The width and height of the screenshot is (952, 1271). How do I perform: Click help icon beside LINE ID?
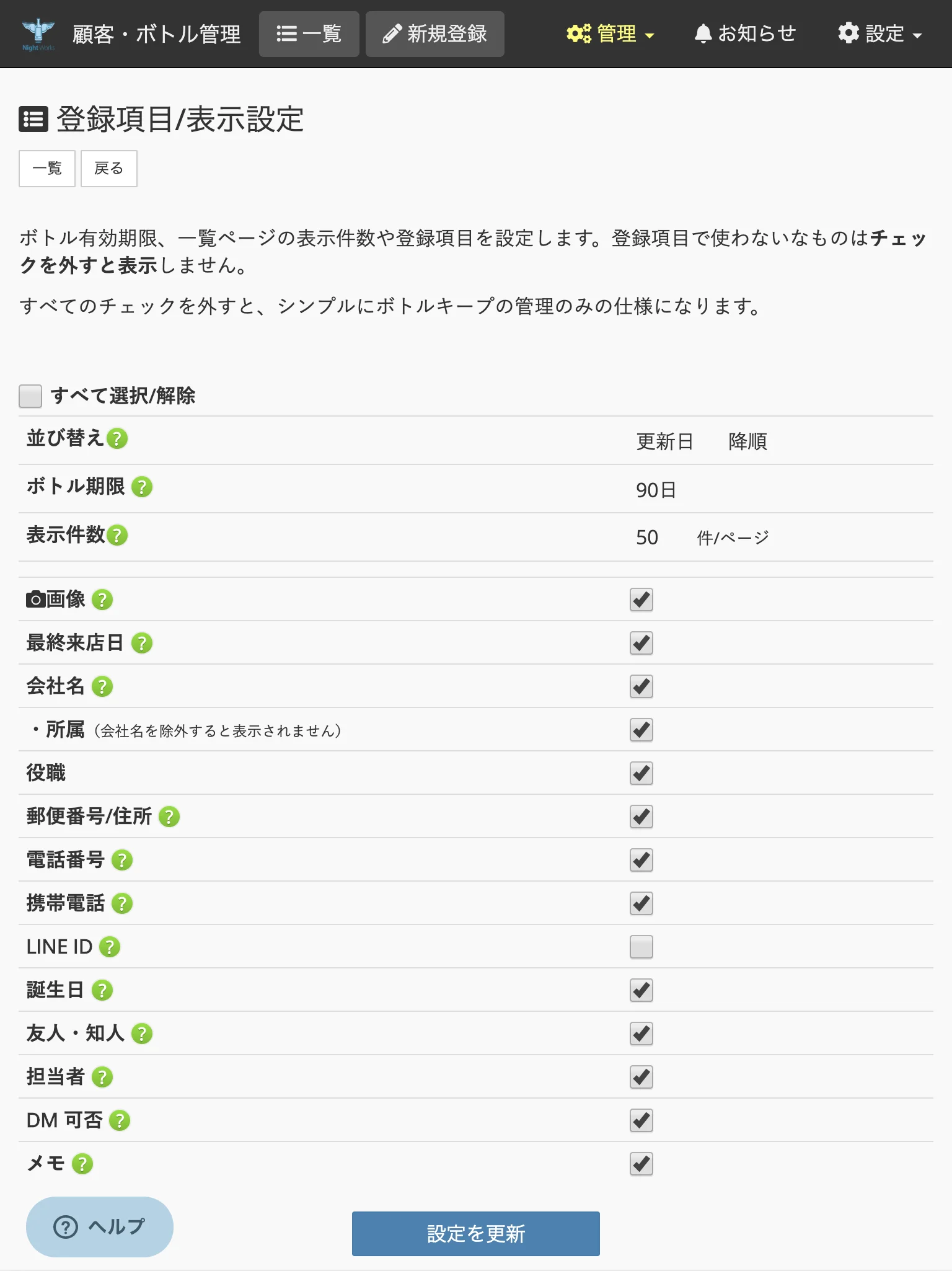click(x=110, y=947)
